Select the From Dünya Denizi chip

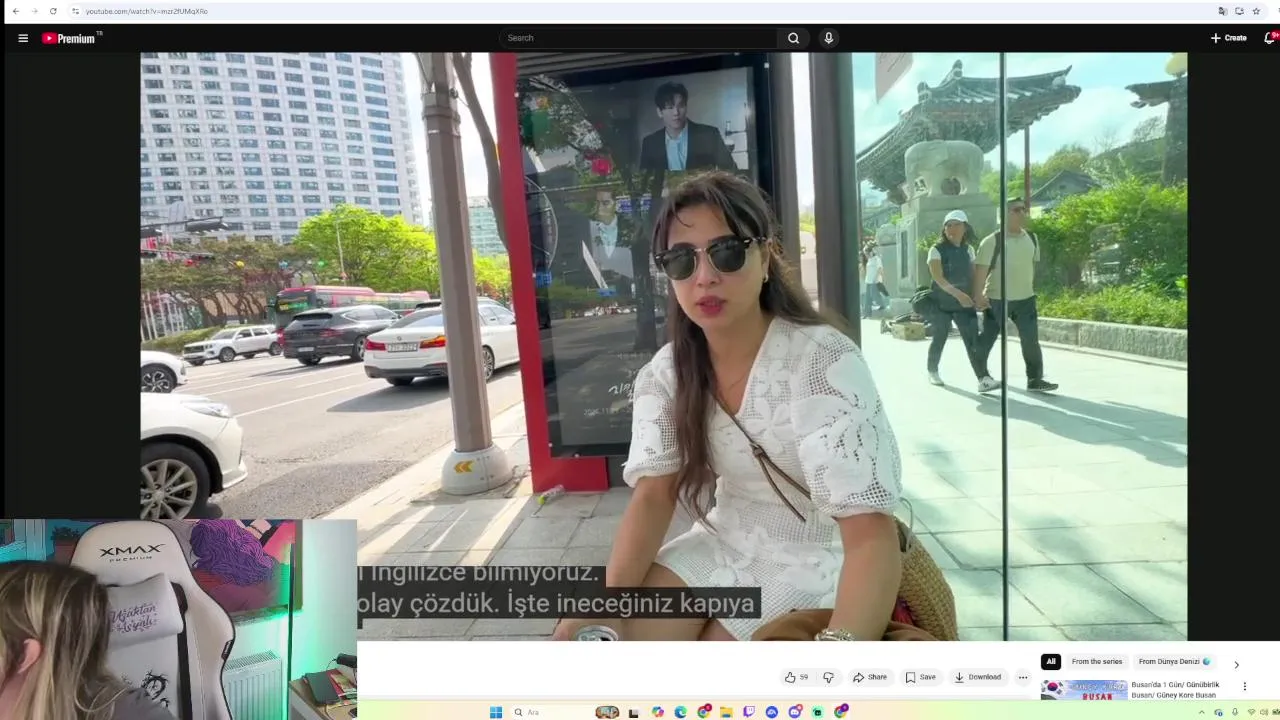click(x=1174, y=661)
